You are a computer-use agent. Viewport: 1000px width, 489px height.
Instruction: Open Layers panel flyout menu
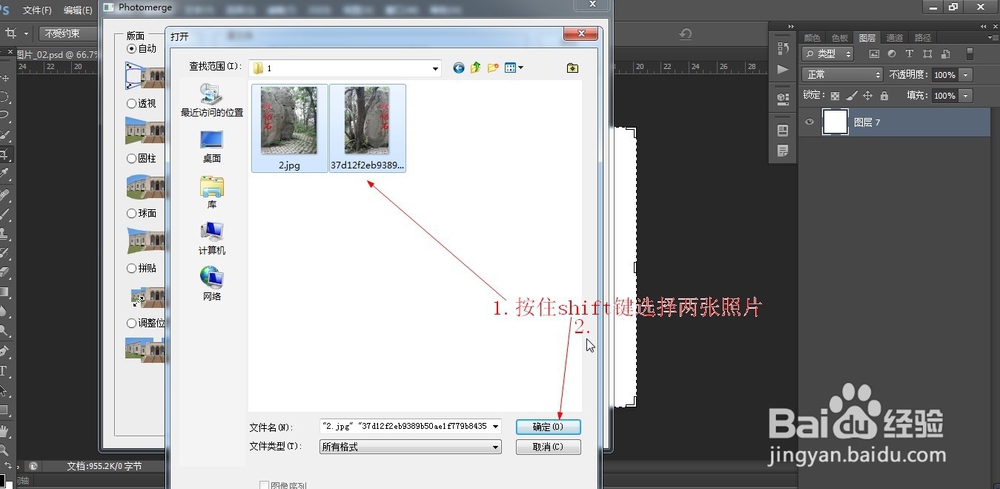tap(992, 38)
